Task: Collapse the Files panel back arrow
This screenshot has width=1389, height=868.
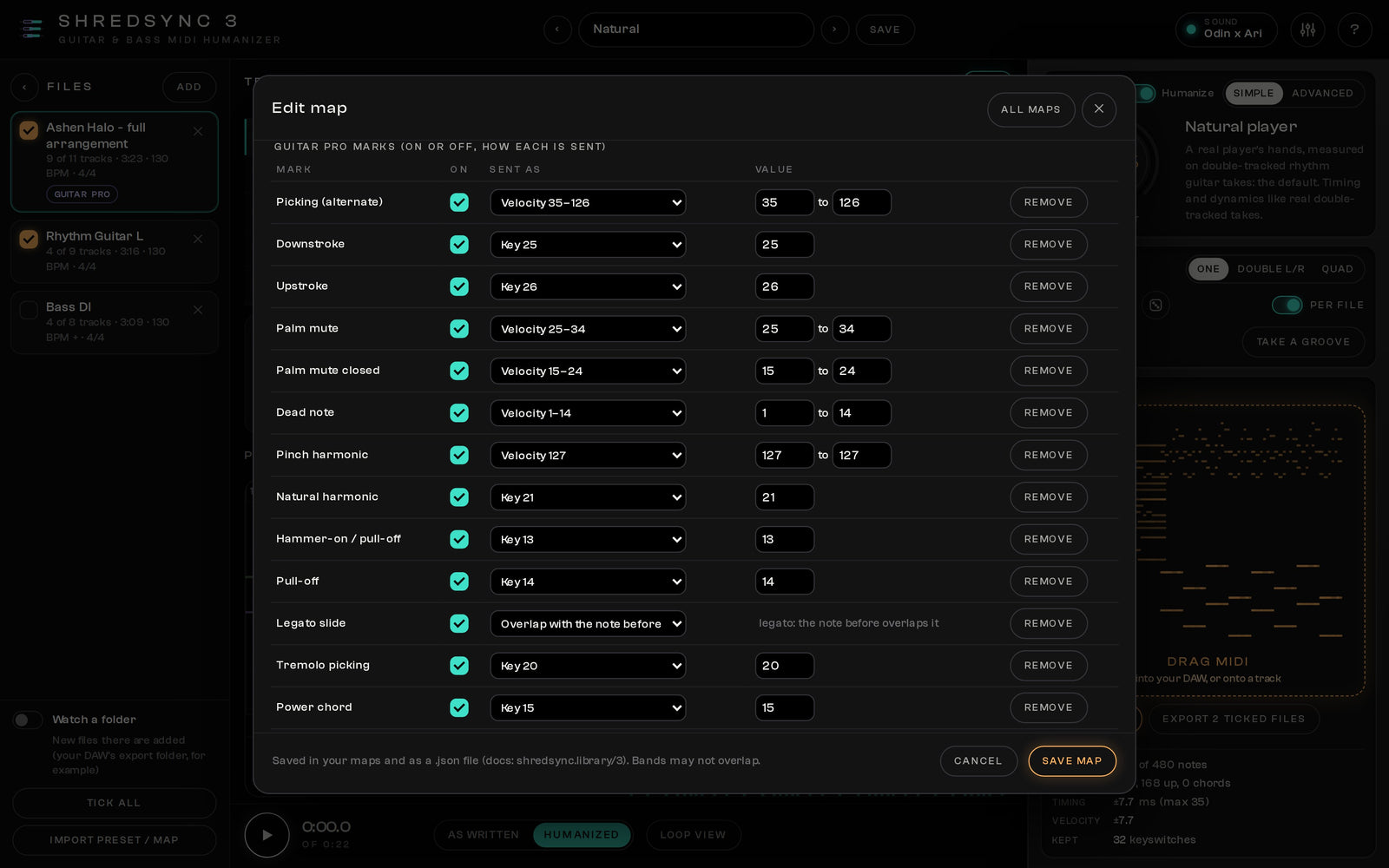Action: (24, 87)
